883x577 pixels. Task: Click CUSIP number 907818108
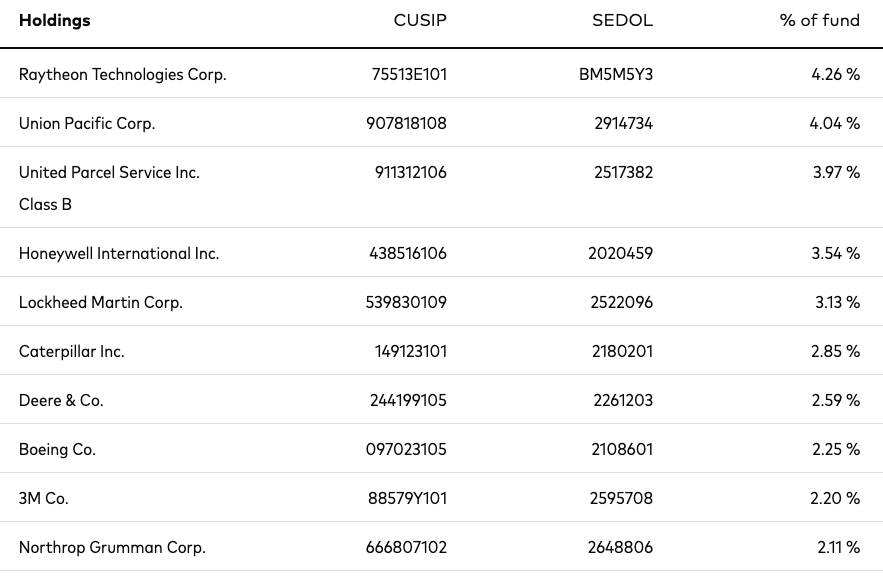pyautogui.click(x=406, y=123)
